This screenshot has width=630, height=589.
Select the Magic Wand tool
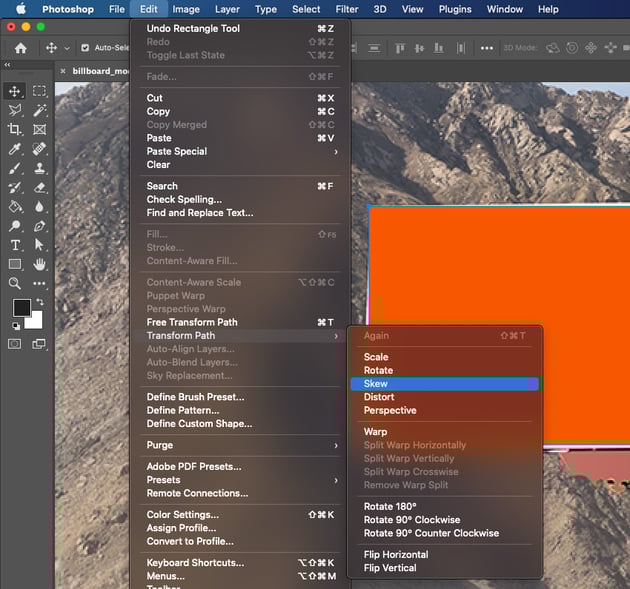(x=40, y=110)
